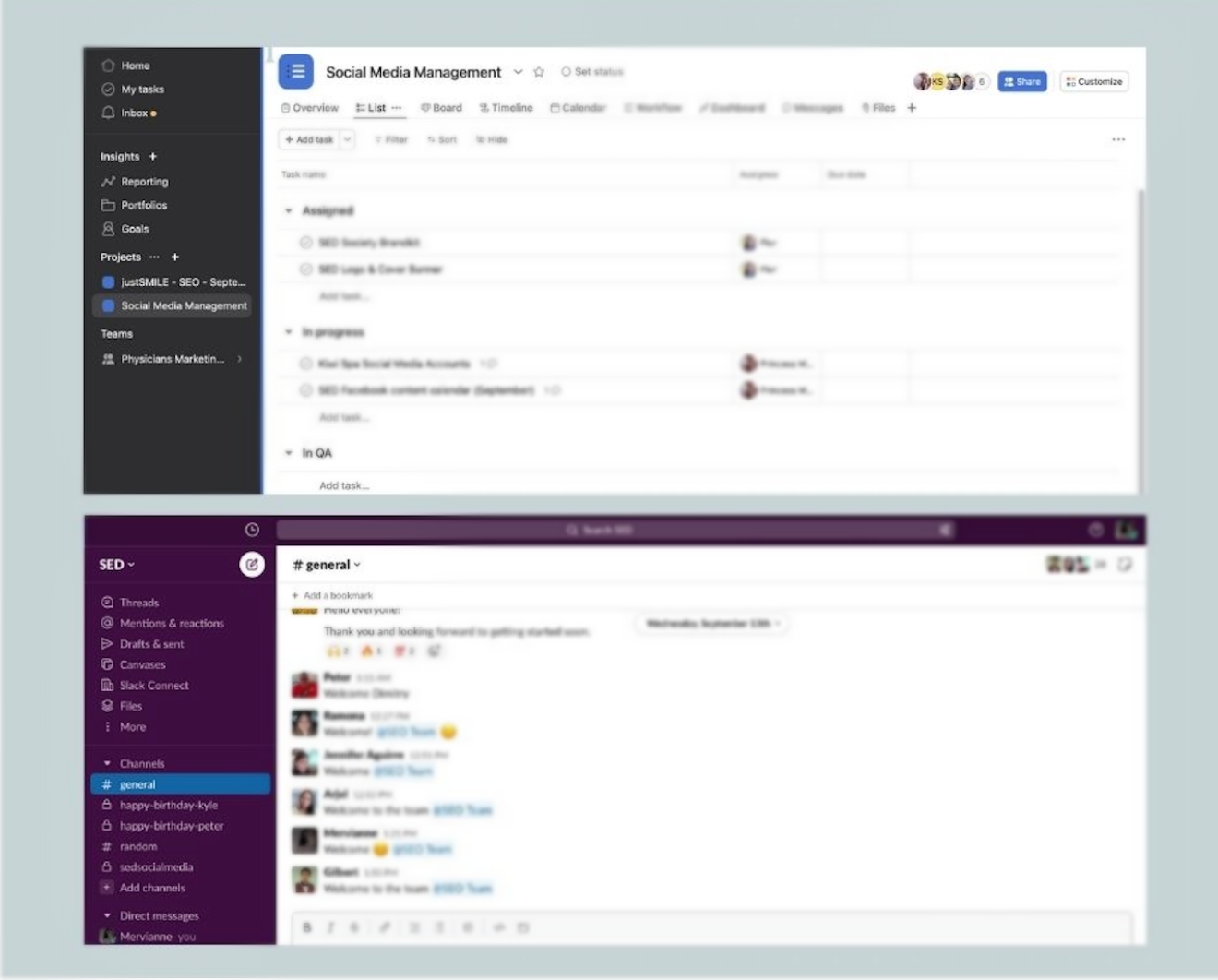
Task: Switch to the Timeline tab
Action: 506,108
